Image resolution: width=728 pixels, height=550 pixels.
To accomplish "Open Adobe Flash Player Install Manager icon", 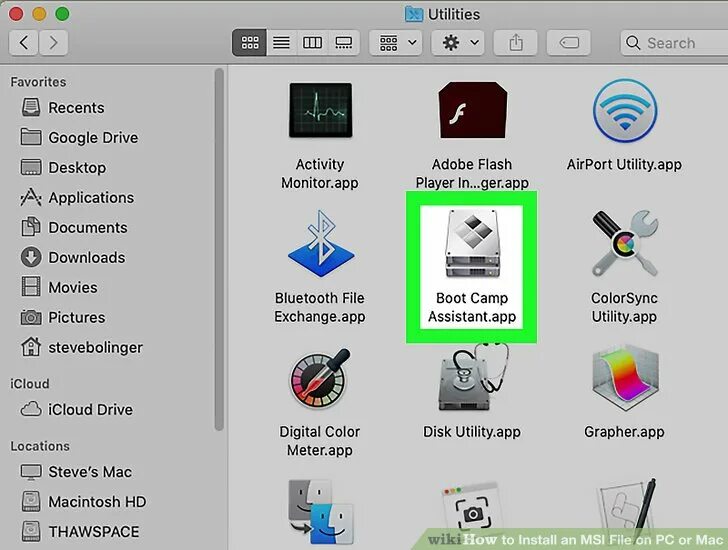I will tap(472, 110).
